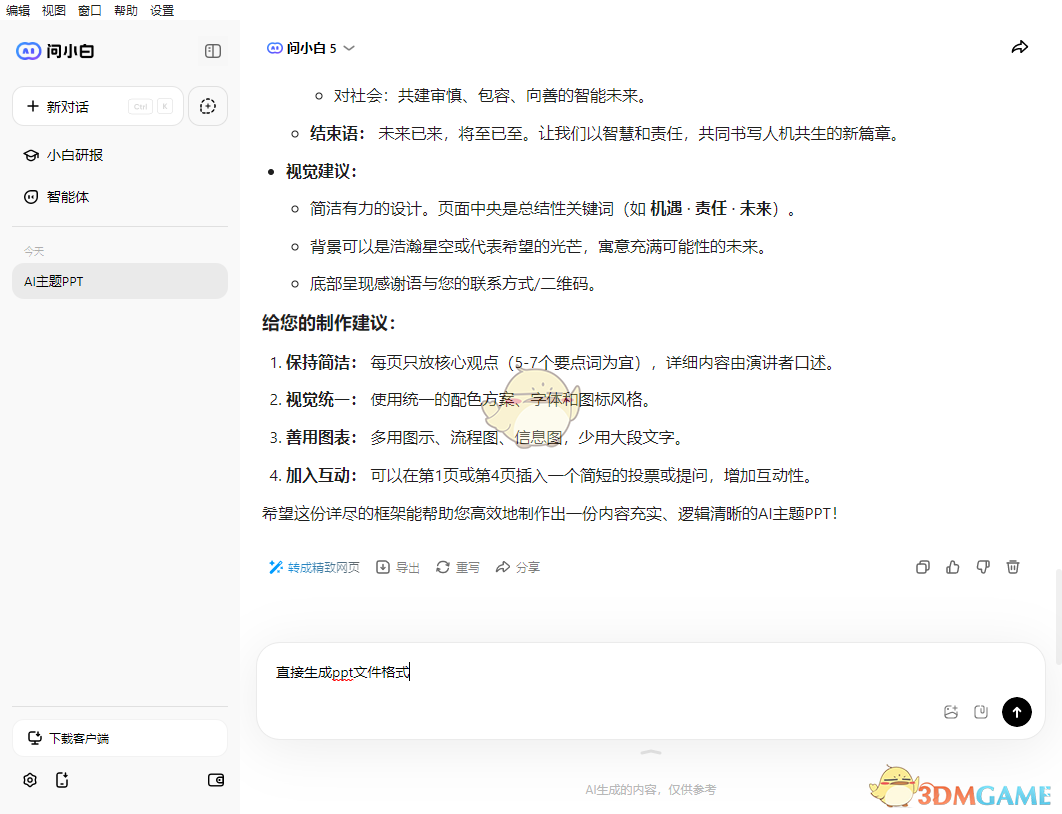Give the response a thumbs down
Screen dimensions: 1062x814
pyautogui.click(x=983, y=567)
